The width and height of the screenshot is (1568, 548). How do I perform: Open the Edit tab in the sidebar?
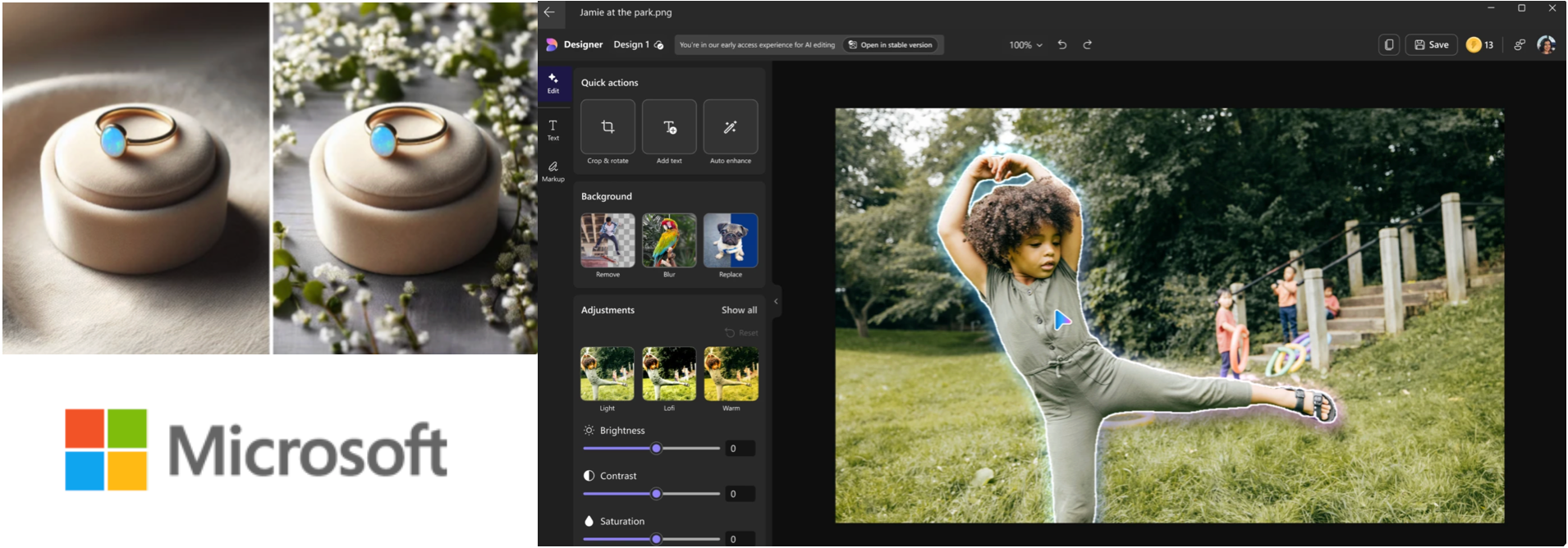[553, 83]
